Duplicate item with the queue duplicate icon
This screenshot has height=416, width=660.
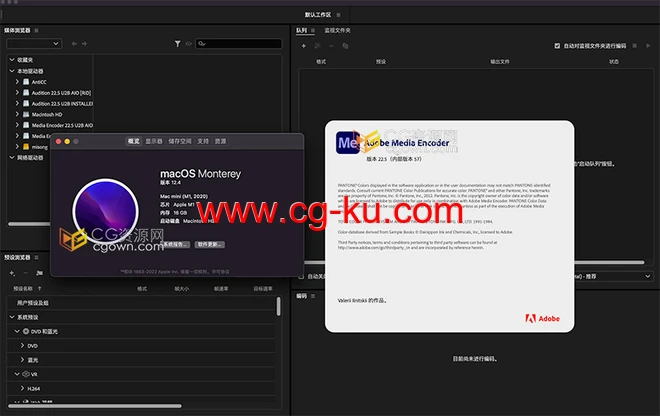click(x=345, y=45)
